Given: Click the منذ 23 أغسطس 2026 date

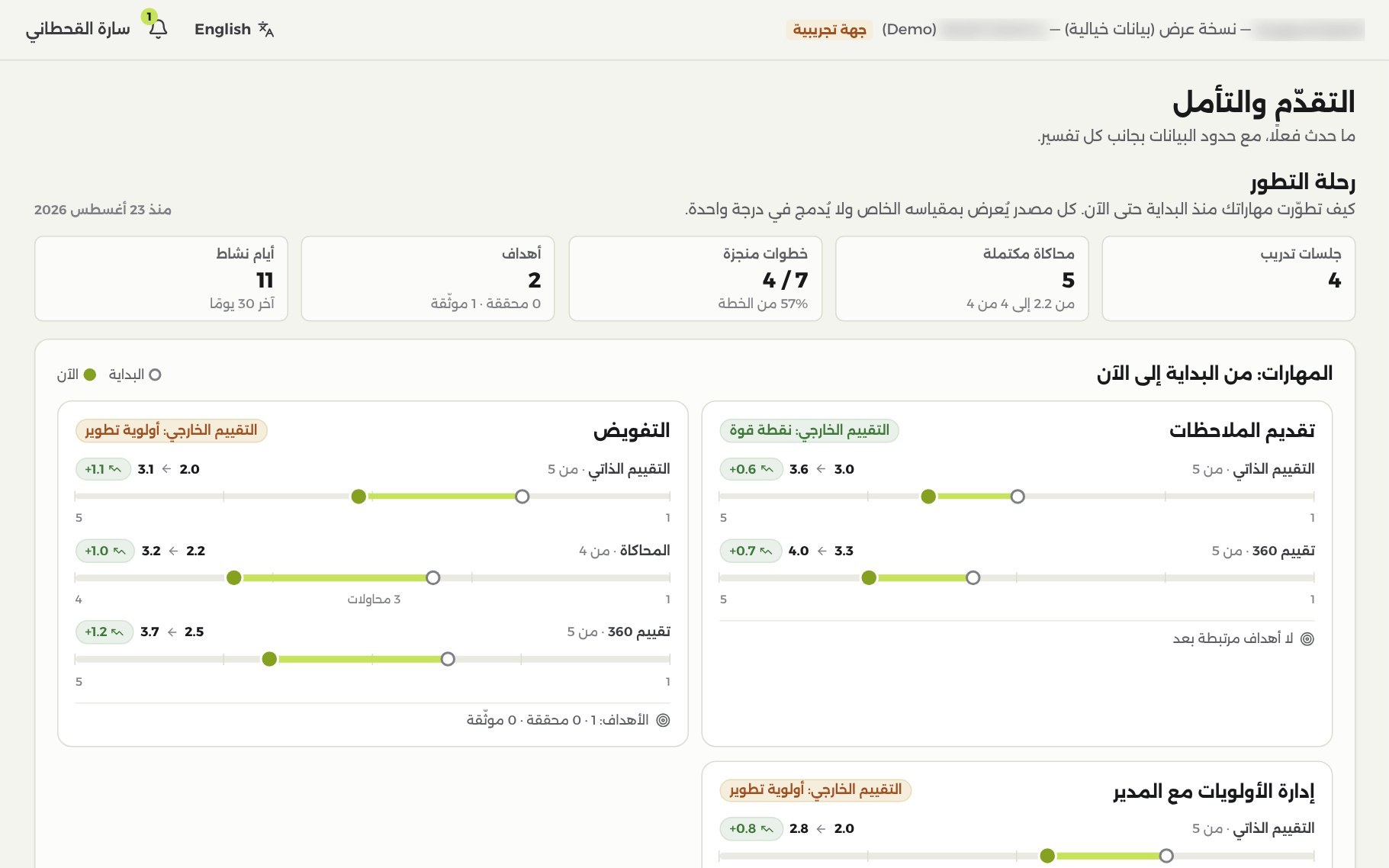Looking at the screenshot, I should coord(103,210).
